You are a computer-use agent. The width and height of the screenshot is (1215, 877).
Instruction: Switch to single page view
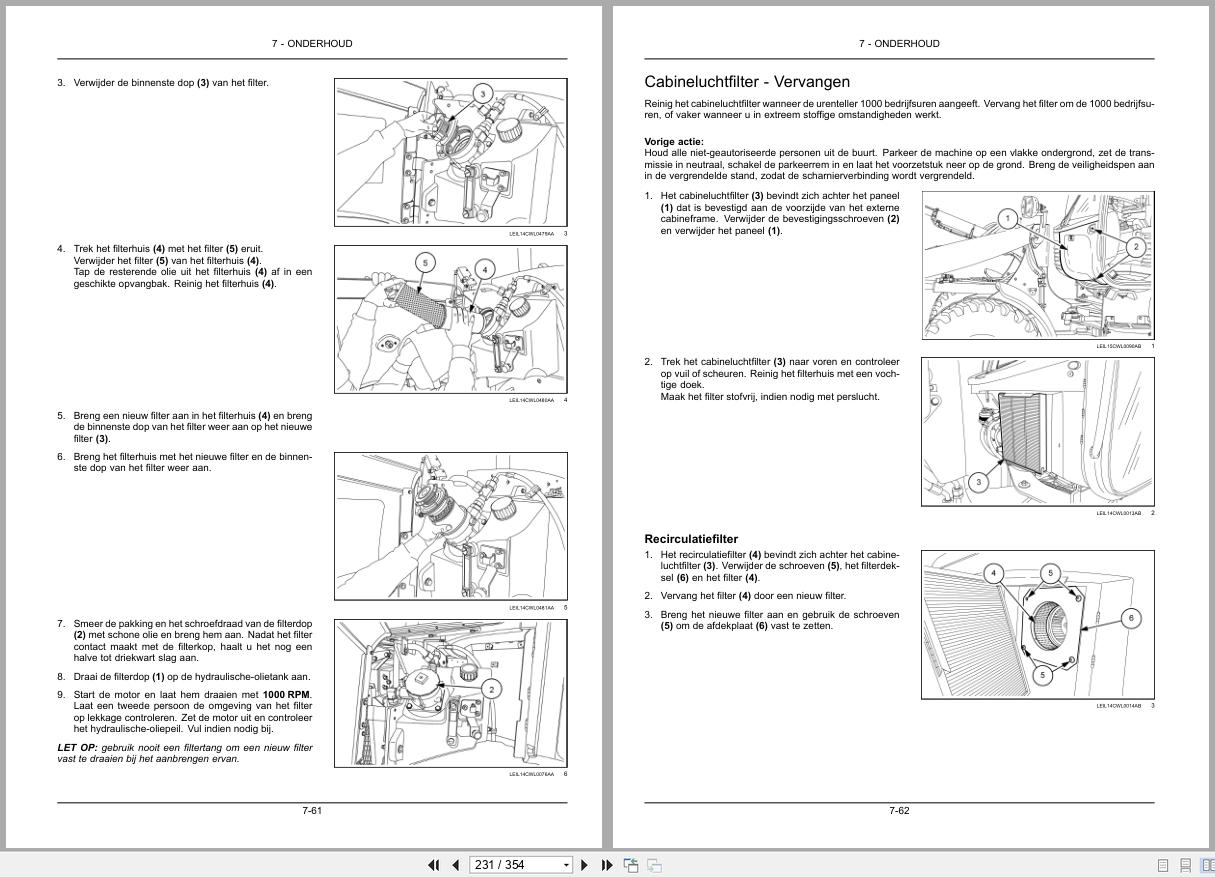1163,866
